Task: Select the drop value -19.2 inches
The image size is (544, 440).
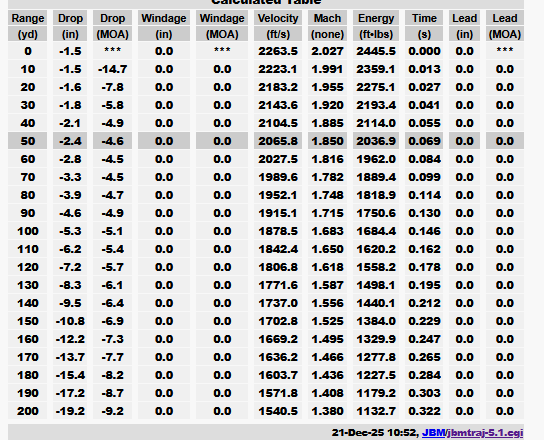Action: (x=70, y=411)
